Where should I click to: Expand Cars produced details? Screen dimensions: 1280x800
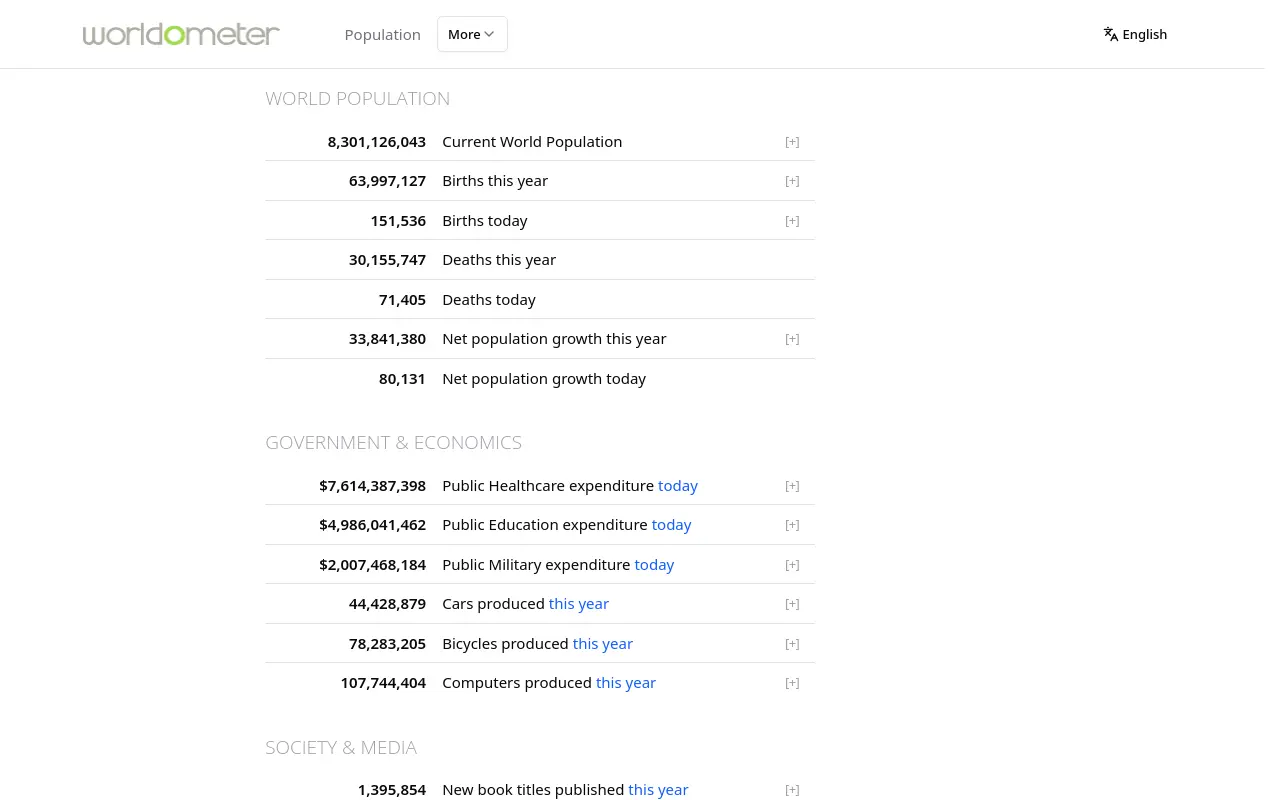[792, 604]
